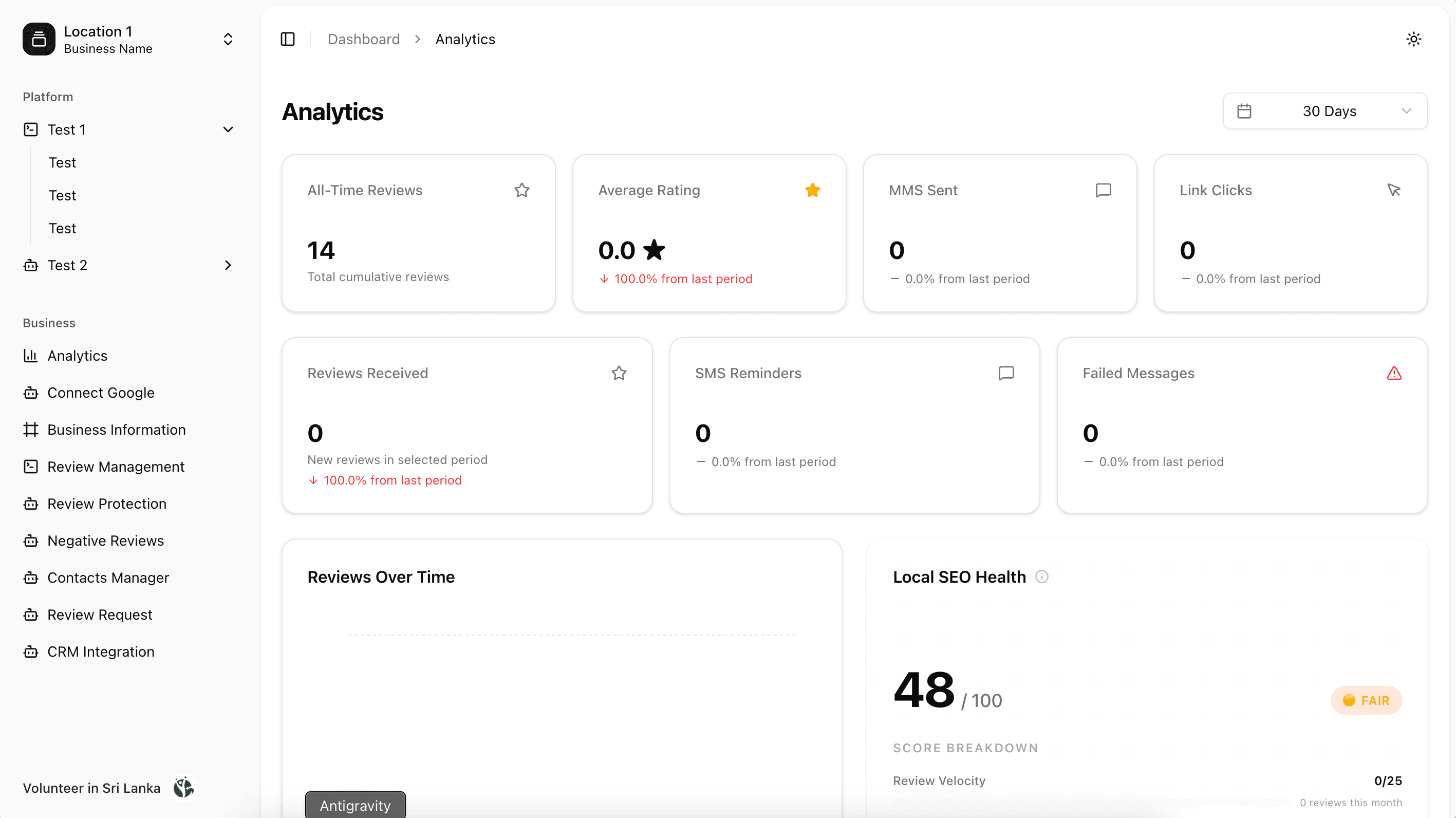Click the red warning icon on Failed Messages card
The width and height of the screenshot is (1456, 818).
(x=1394, y=373)
